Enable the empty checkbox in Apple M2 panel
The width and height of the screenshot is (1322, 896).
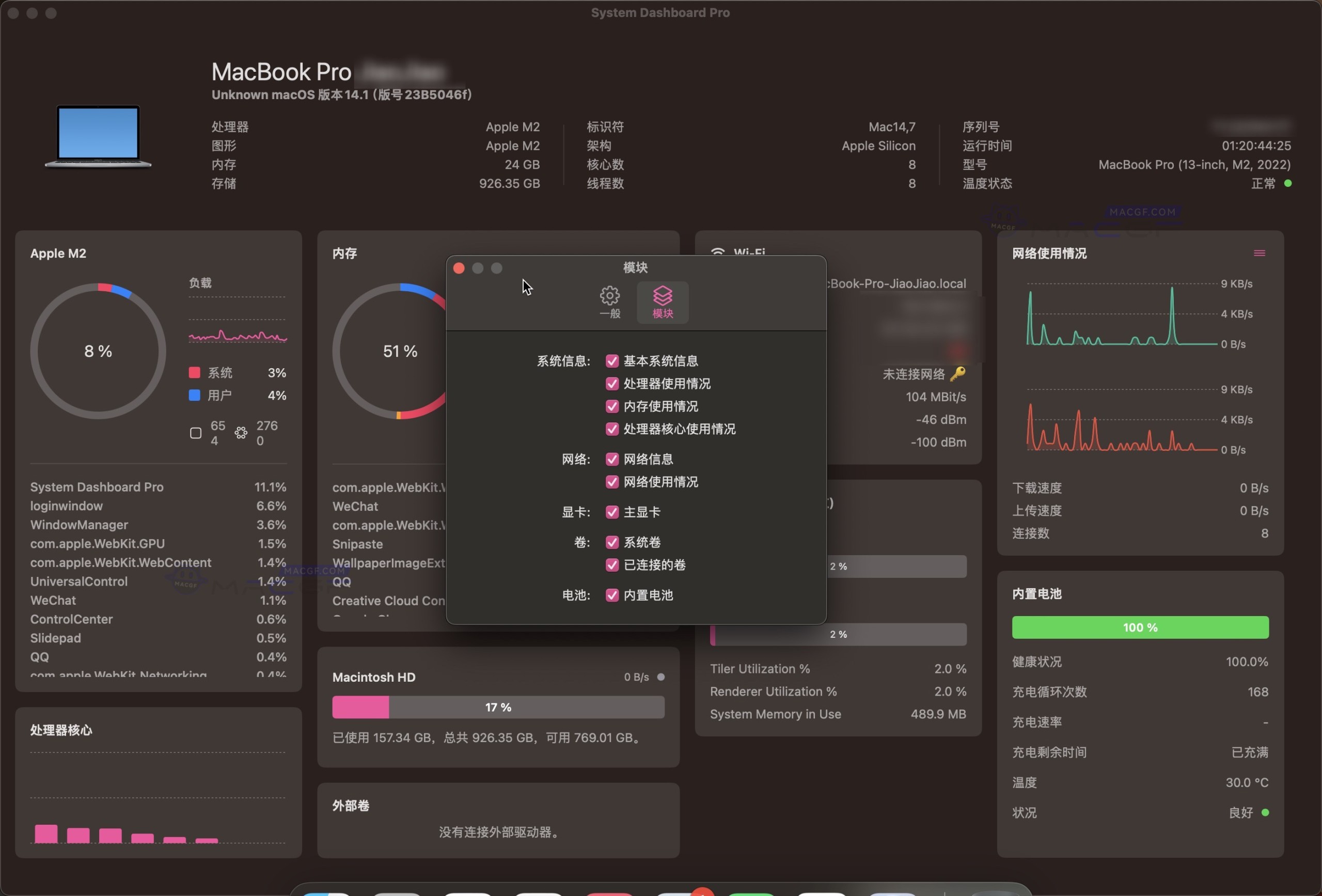195,433
